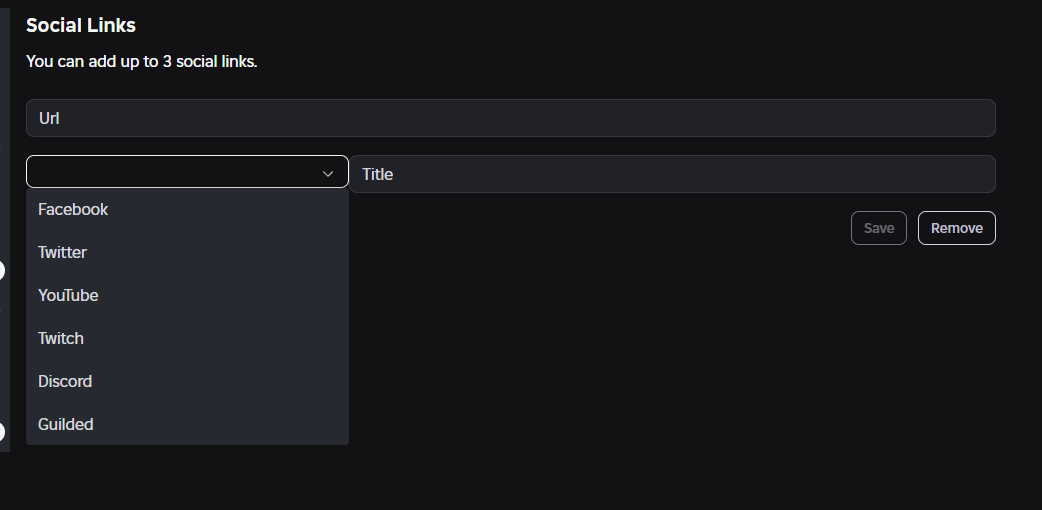Image resolution: width=1042 pixels, height=510 pixels.
Task: Click the empty social type combo box
Action: click(x=187, y=172)
